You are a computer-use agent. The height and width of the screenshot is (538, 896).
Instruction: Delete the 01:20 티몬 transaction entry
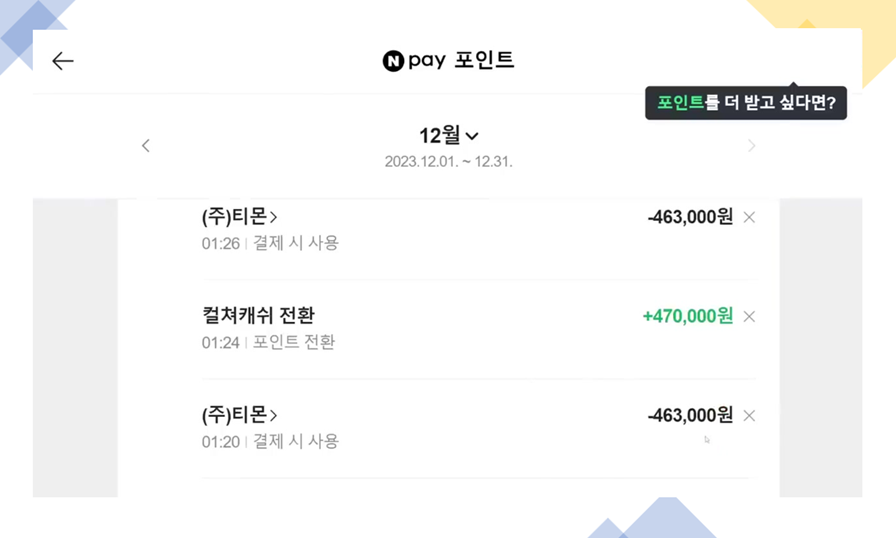point(749,416)
